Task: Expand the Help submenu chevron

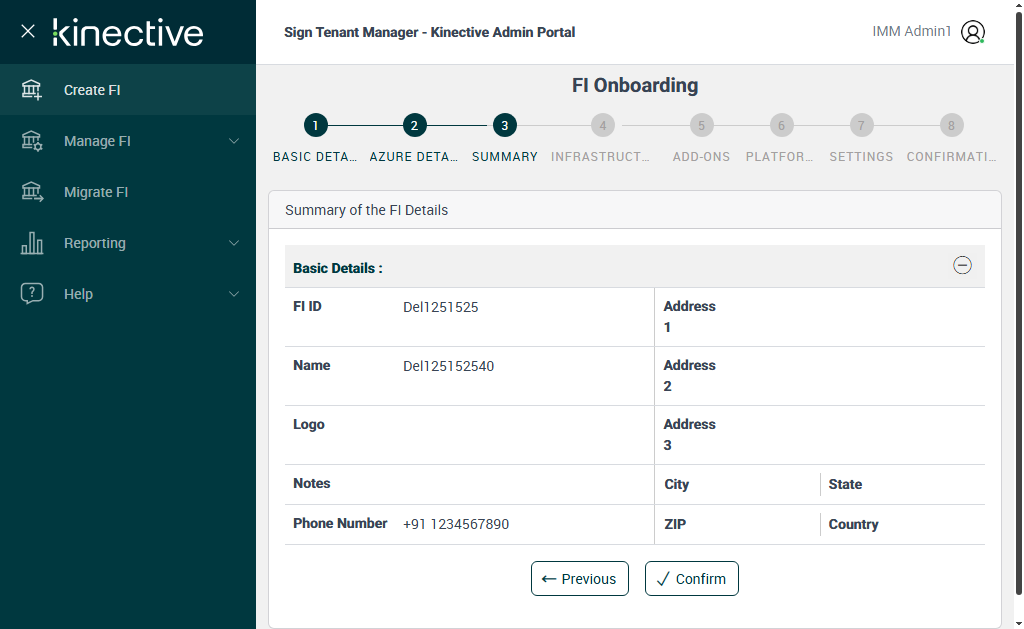Action: click(234, 294)
